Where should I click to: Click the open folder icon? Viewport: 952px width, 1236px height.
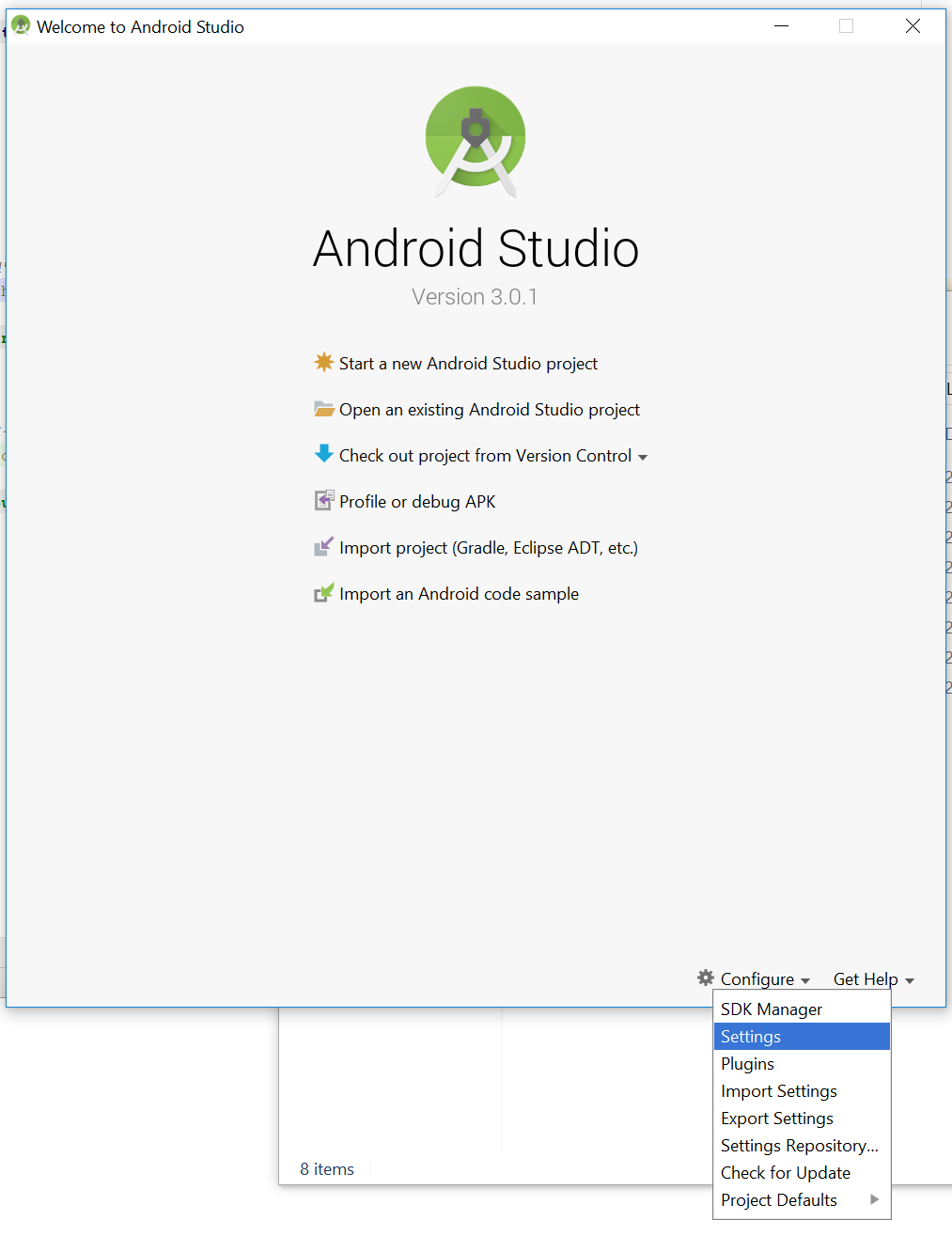(324, 409)
